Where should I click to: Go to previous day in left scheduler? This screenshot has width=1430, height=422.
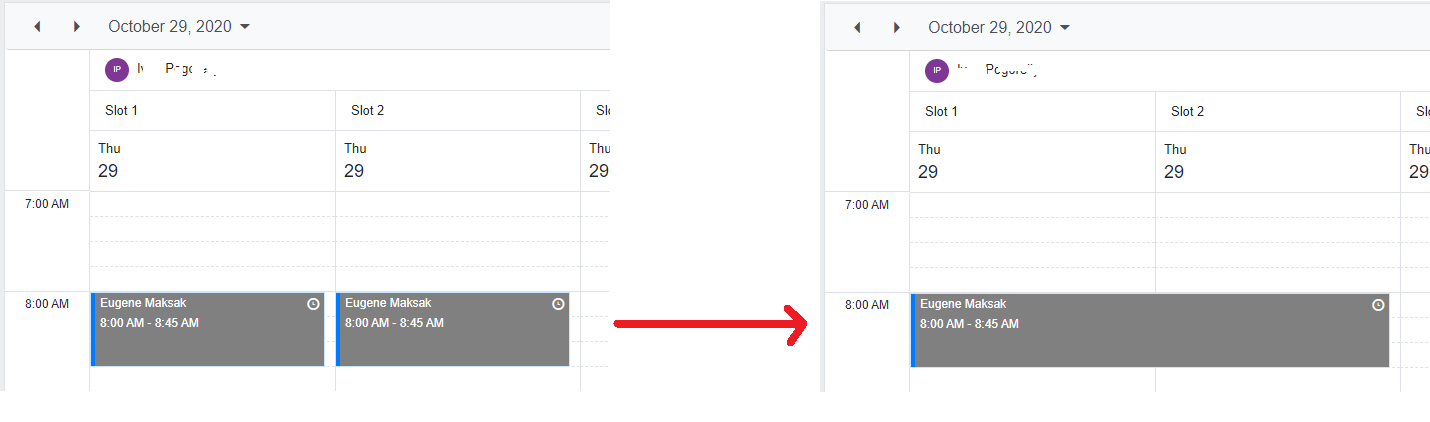37,27
